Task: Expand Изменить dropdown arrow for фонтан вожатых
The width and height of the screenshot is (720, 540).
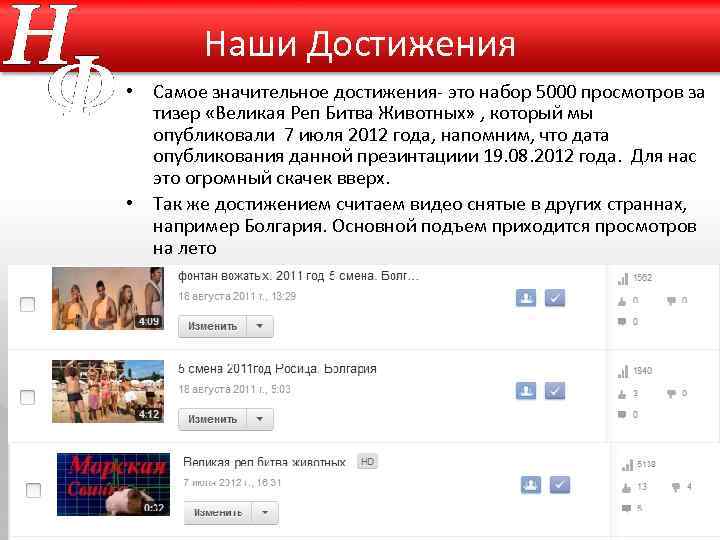Action: tap(260, 326)
